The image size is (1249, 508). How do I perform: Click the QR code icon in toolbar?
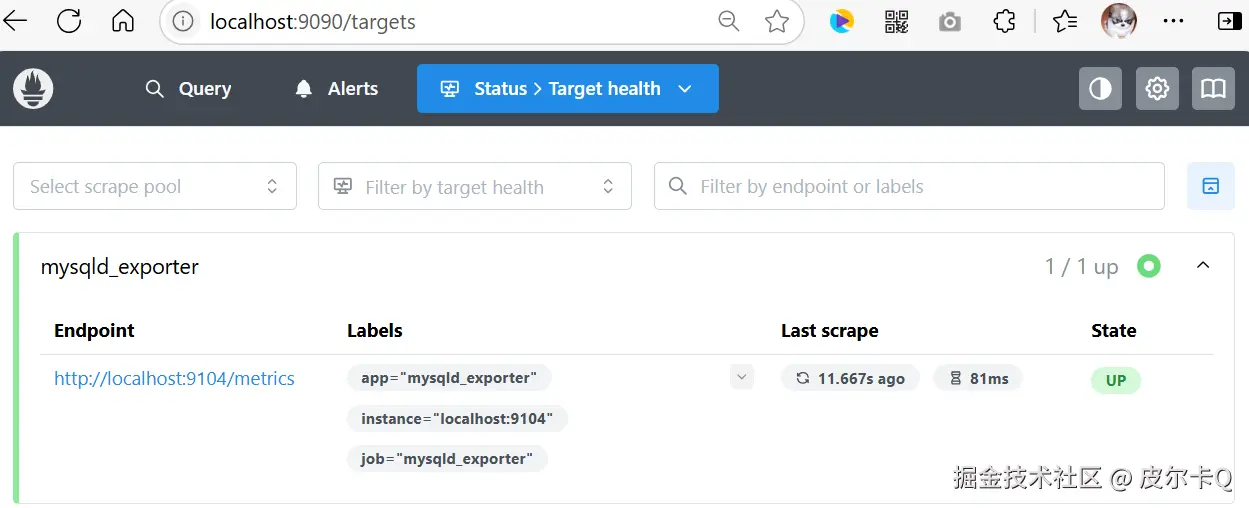tap(896, 21)
